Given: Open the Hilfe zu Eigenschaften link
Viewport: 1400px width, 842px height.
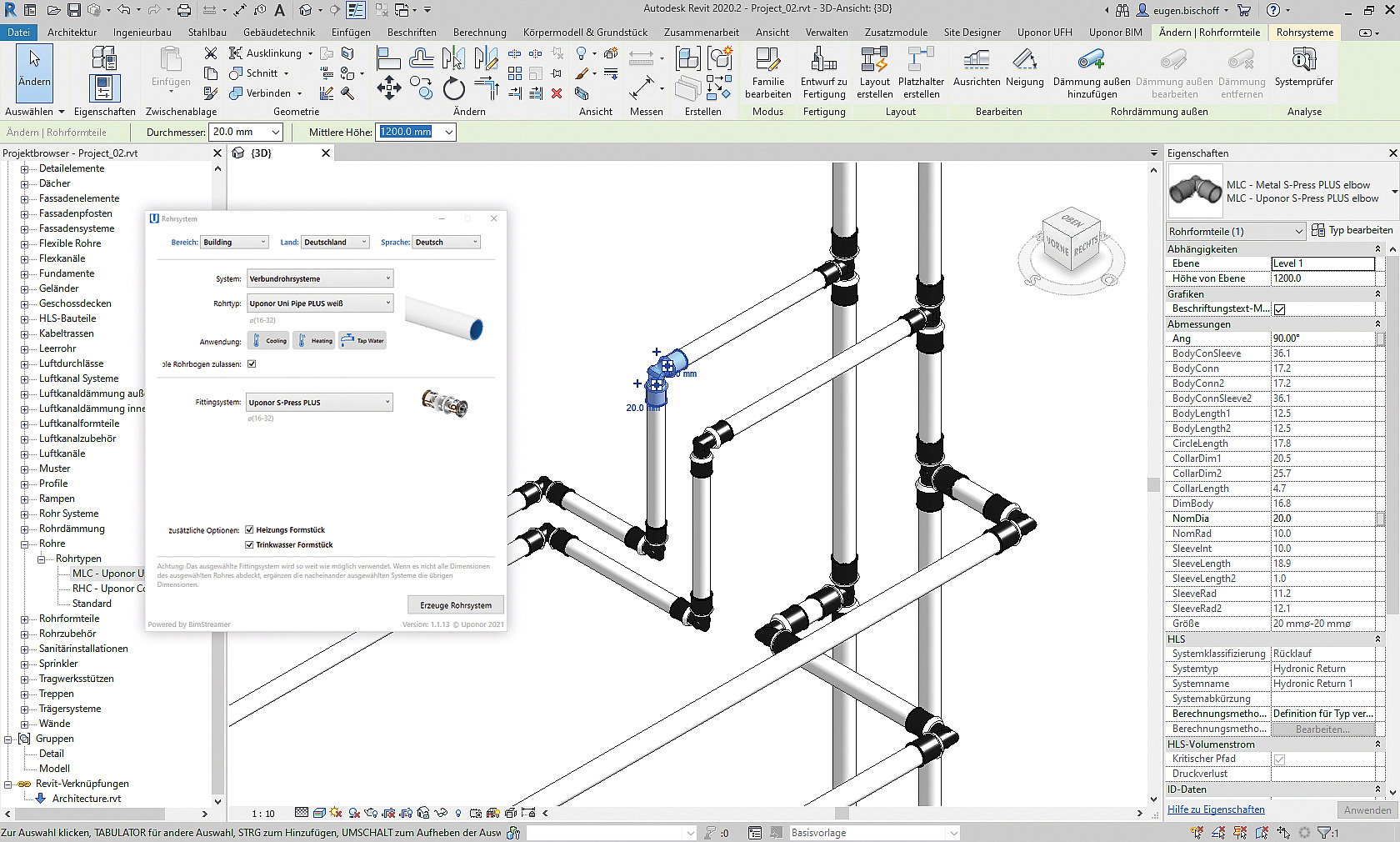Looking at the screenshot, I should pos(1215,809).
